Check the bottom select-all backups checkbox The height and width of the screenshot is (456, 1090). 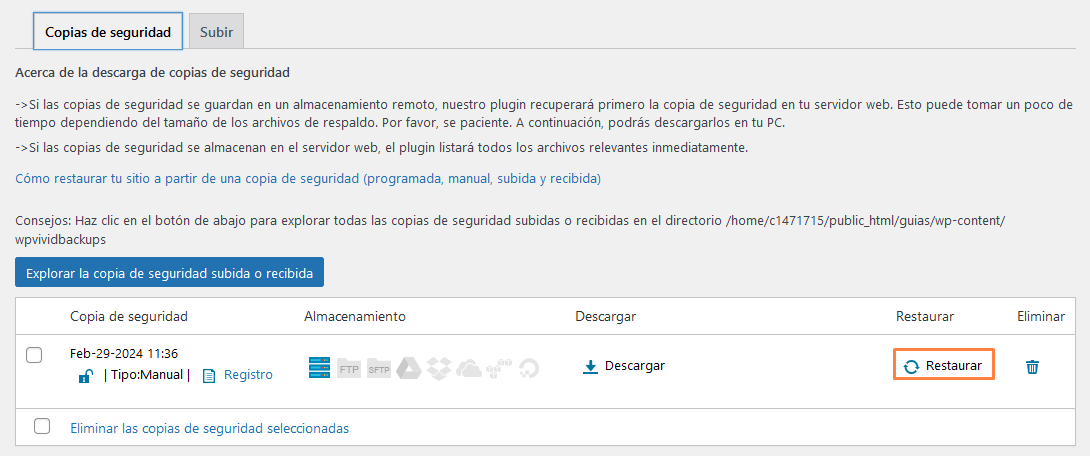point(42,426)
